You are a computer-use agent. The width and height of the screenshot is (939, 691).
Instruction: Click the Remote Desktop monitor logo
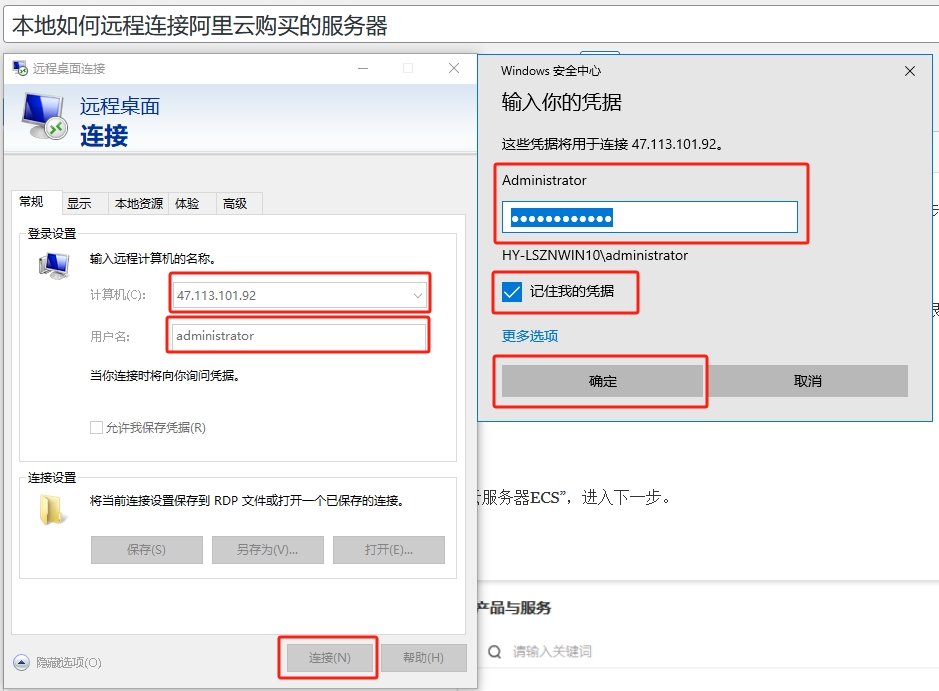pos(44,117)
